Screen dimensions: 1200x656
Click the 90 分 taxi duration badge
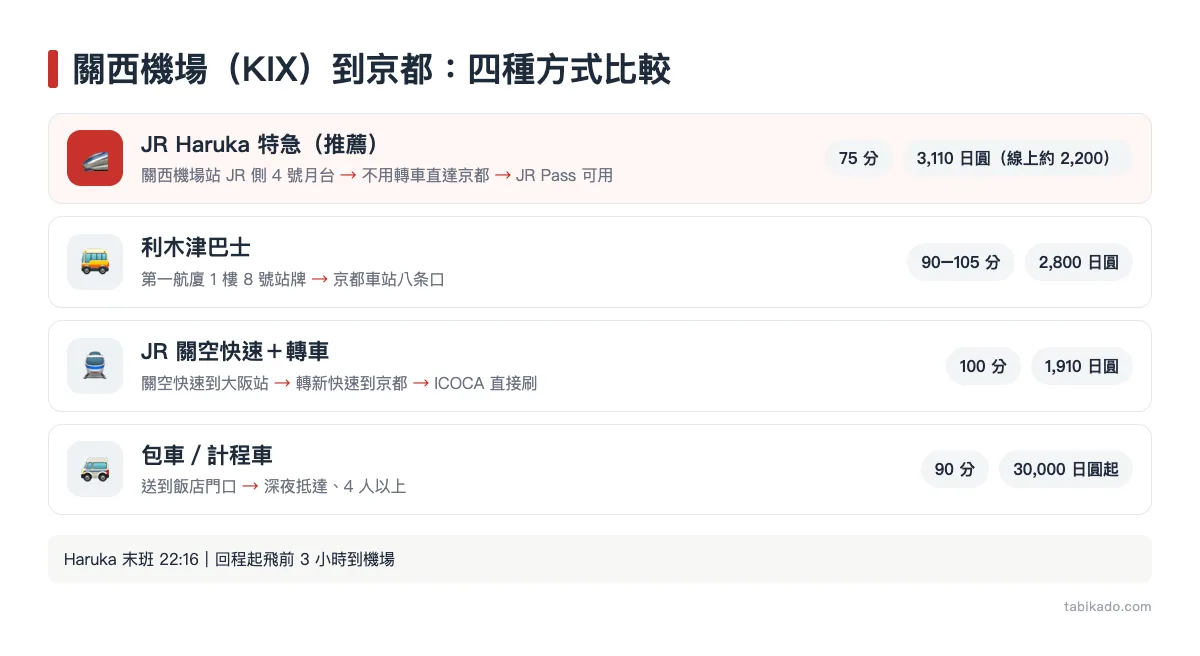955,469
